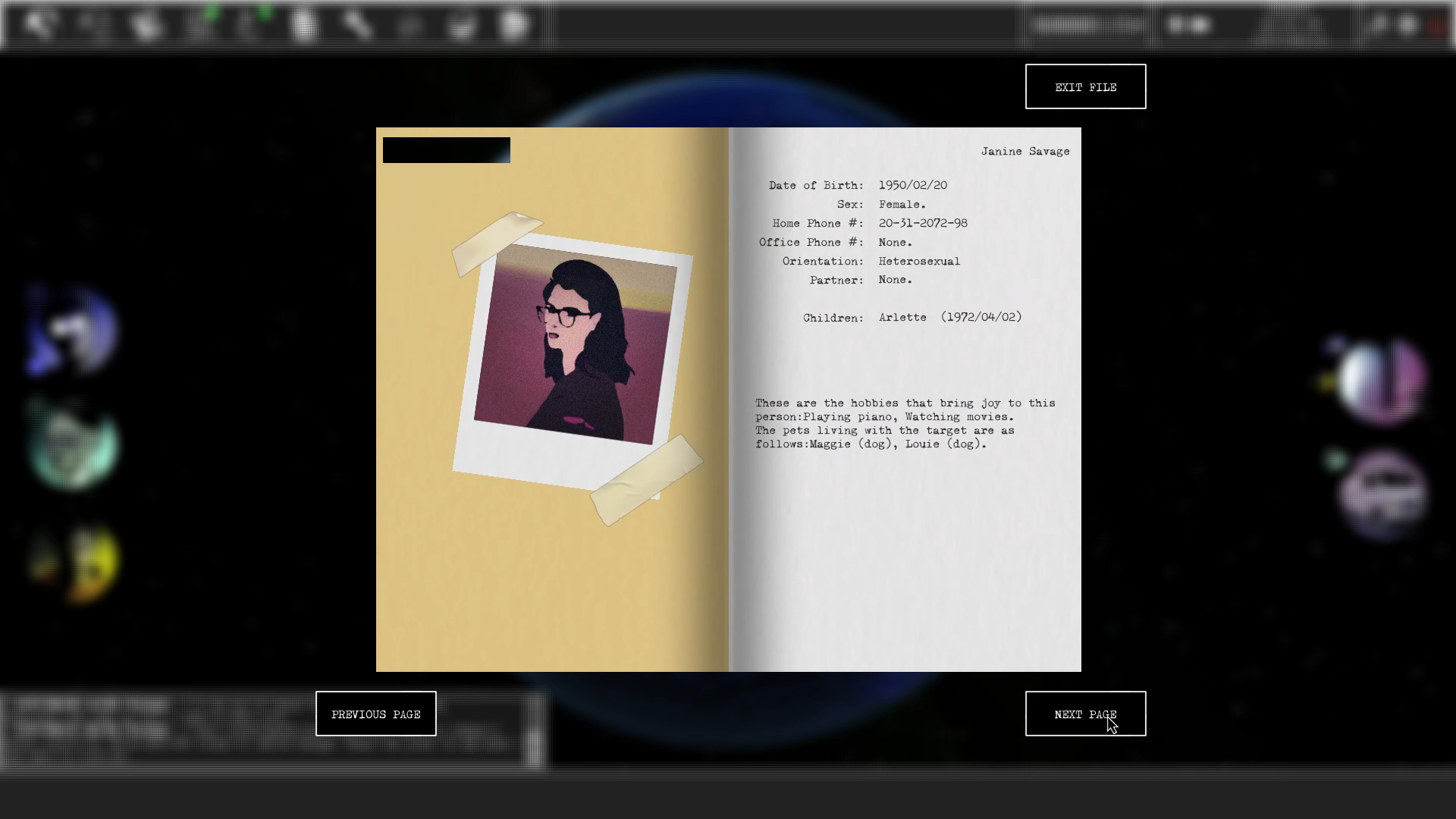
Task: Select the key-shaped toolbar icon
Action: pos(356,25)
